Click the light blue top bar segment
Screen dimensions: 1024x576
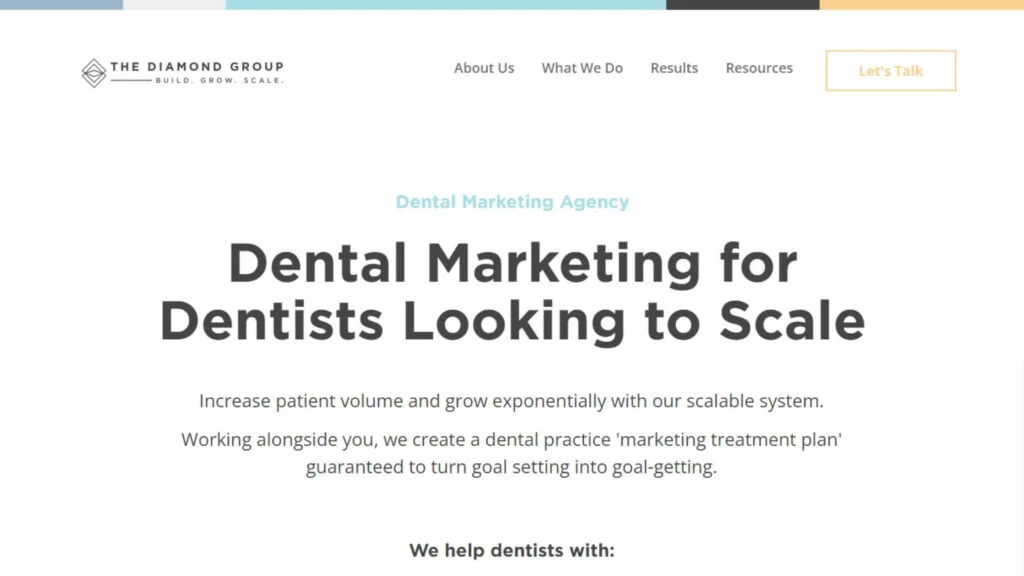click(446, 5)
